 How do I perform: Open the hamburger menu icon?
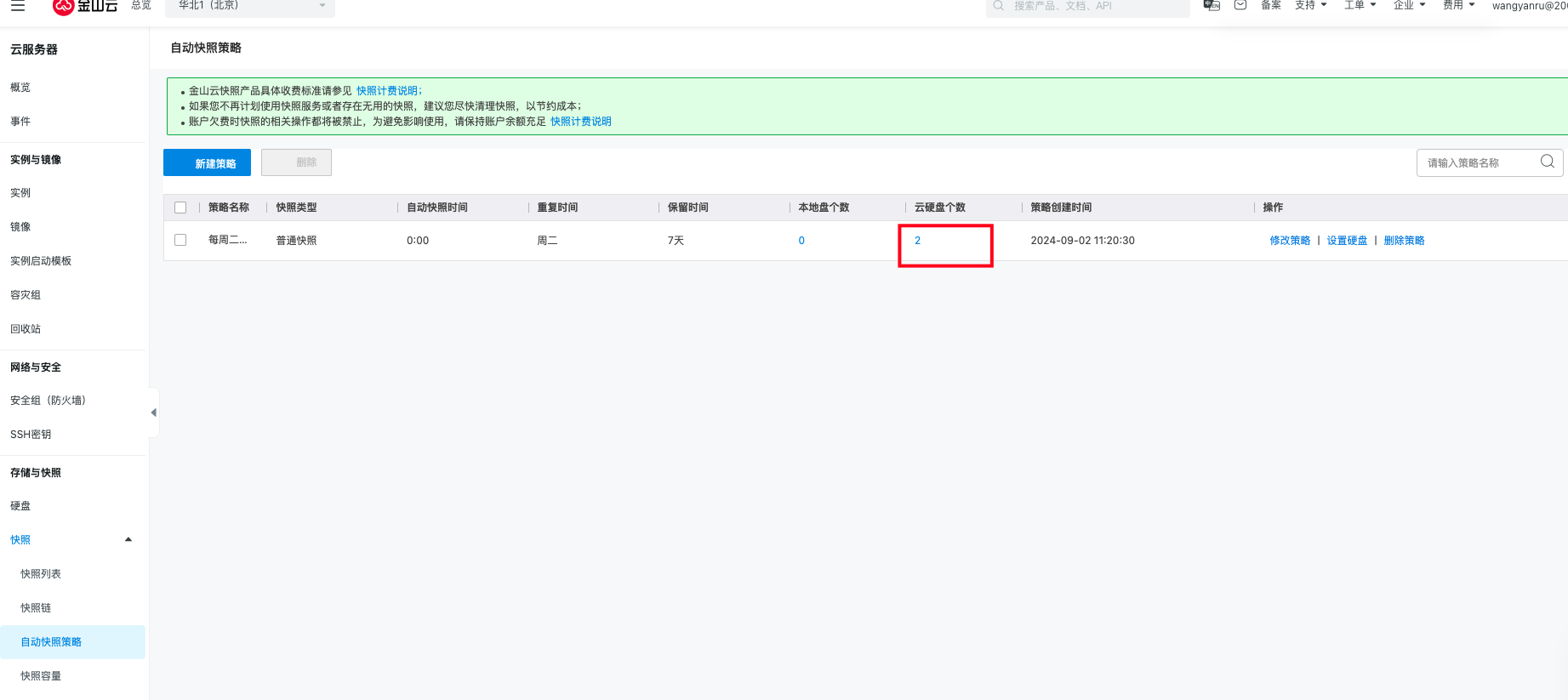point(18,6)
